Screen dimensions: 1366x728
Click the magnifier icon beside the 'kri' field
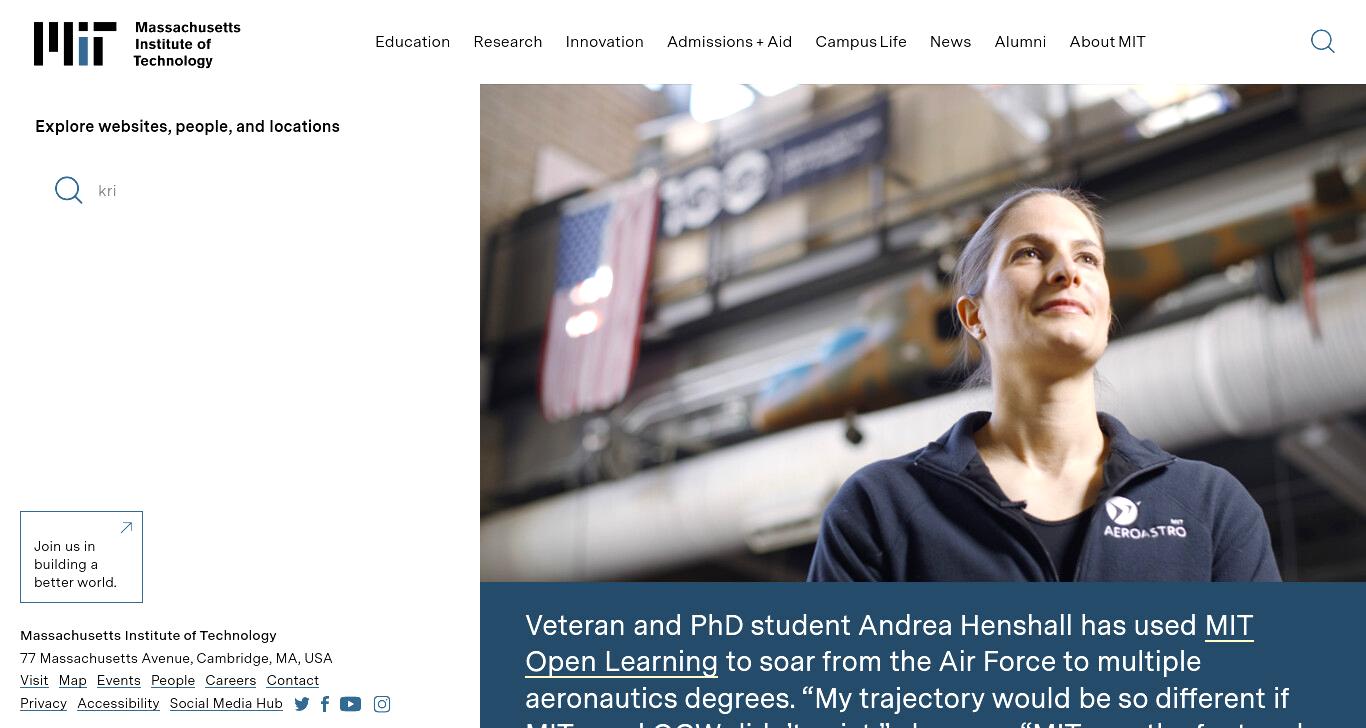(x=69, y=190)
